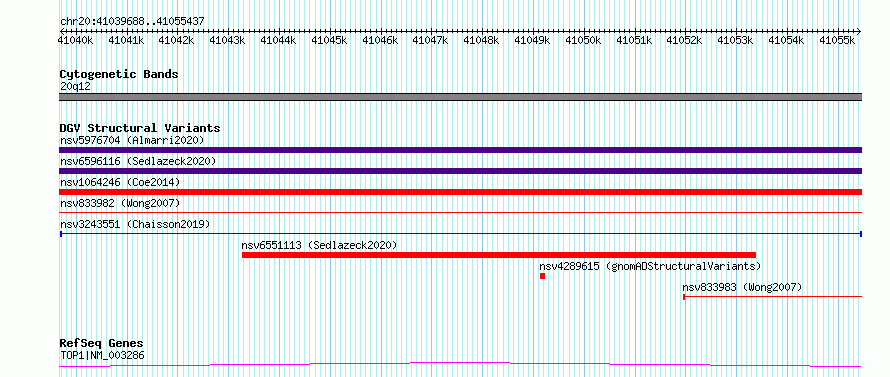890x377 pixels.
Task: Select the red nsv6551113 variant bar
Action: coord(499,255)
